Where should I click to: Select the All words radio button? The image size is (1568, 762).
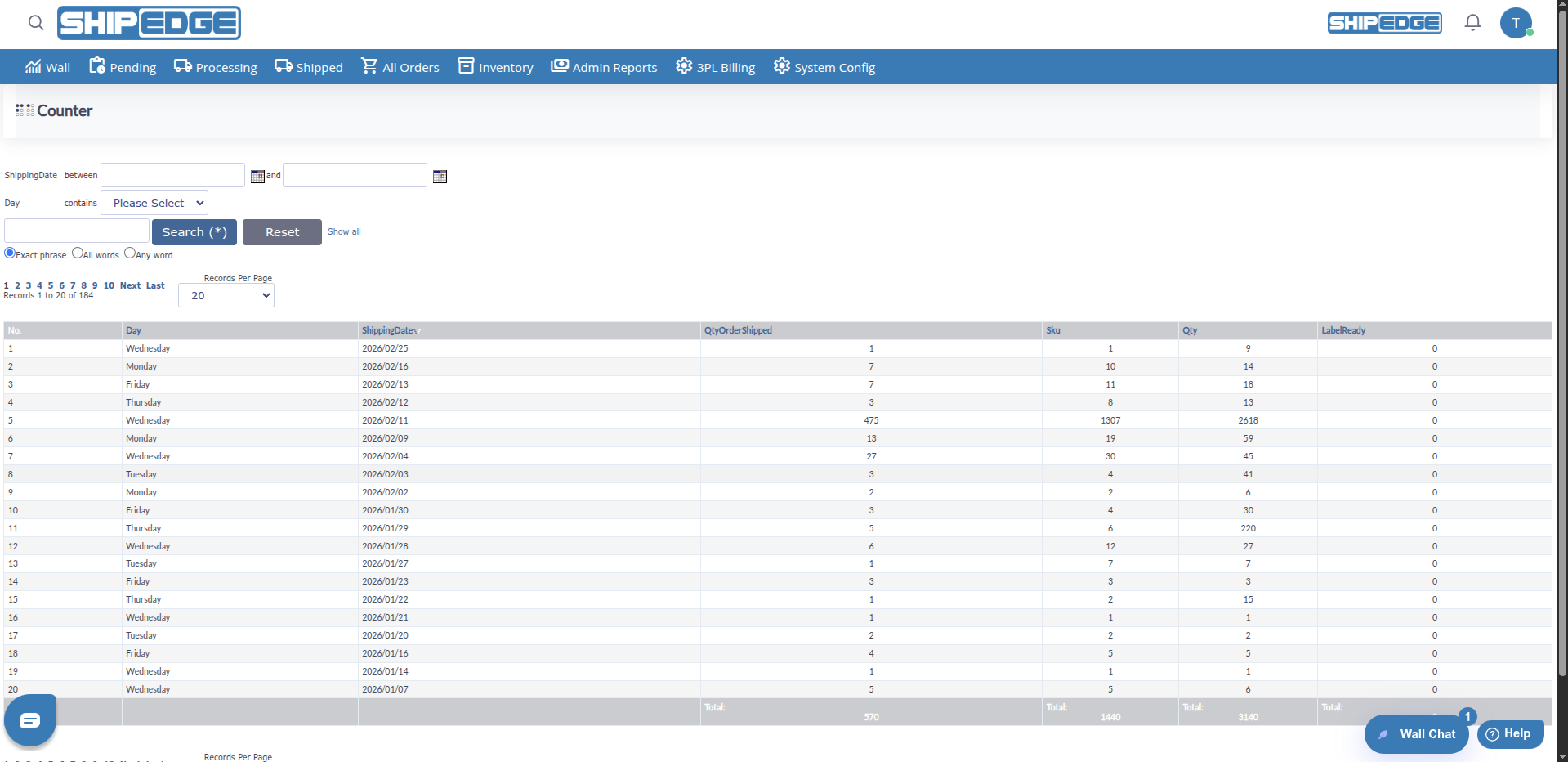(78, 253)
